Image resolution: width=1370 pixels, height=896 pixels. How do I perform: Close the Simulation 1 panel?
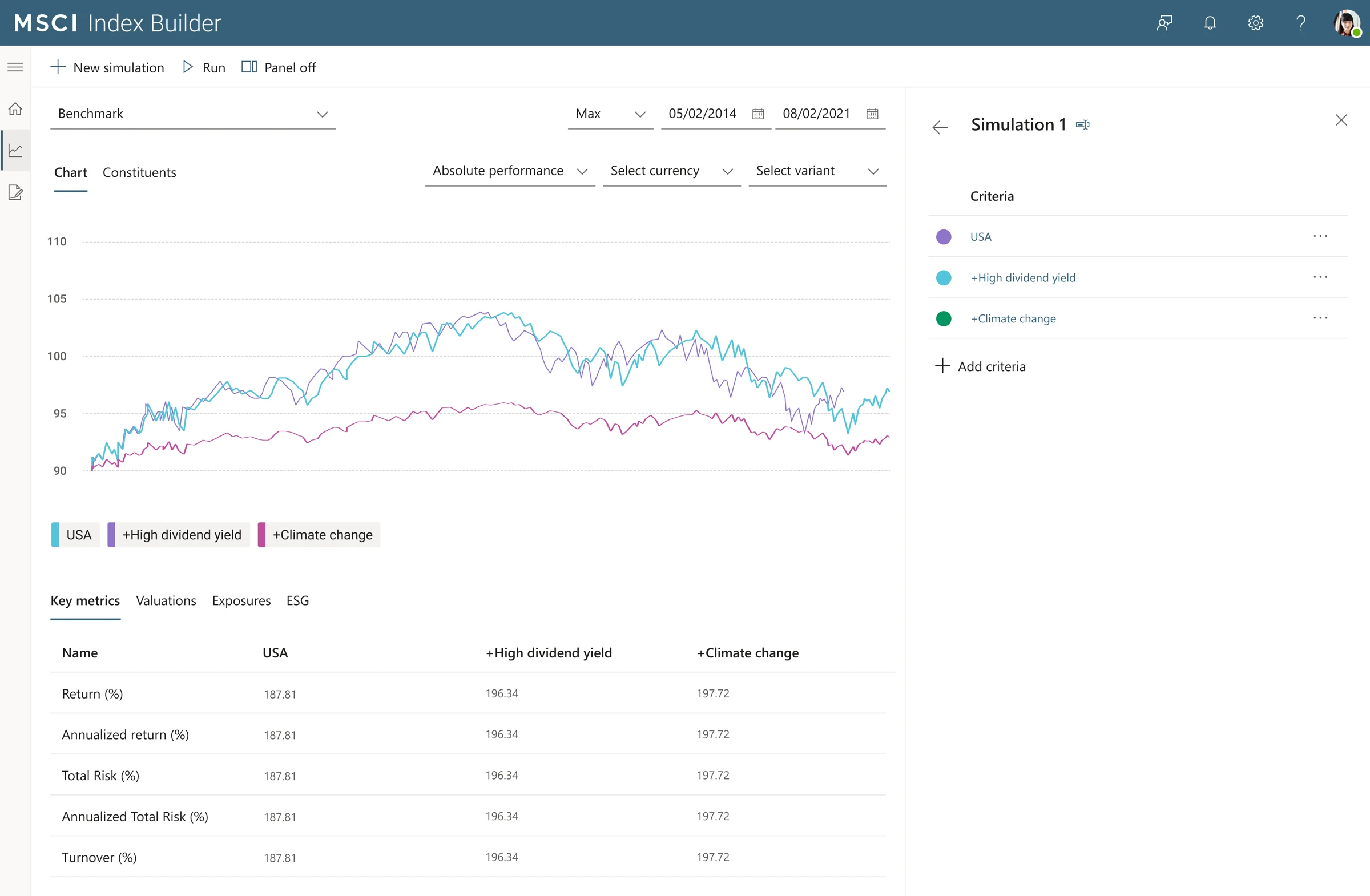pos(1341,120)
